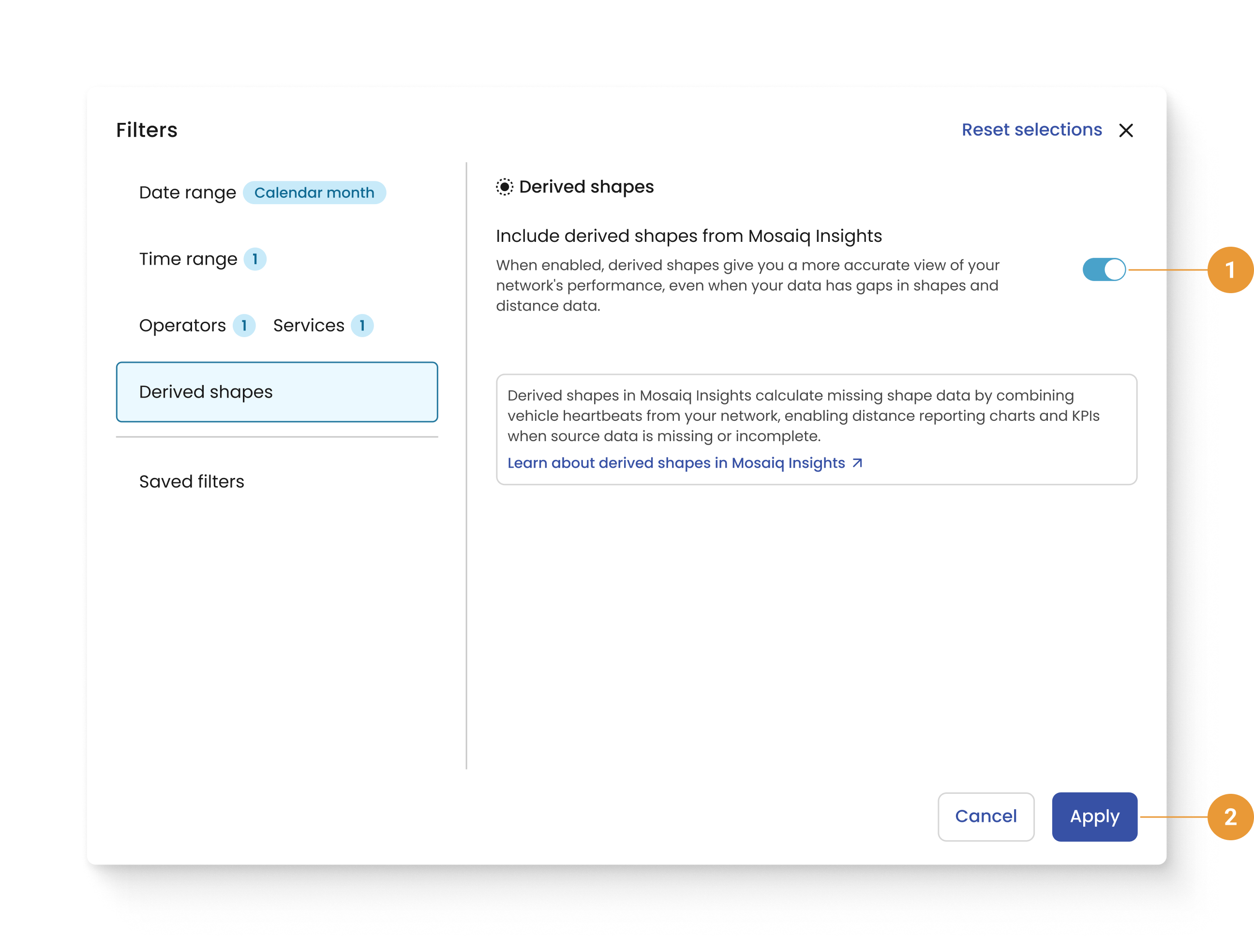Viewport: 1254px width, 952px height.
Task: Open the Saved filters section
Action: (192, 481)
